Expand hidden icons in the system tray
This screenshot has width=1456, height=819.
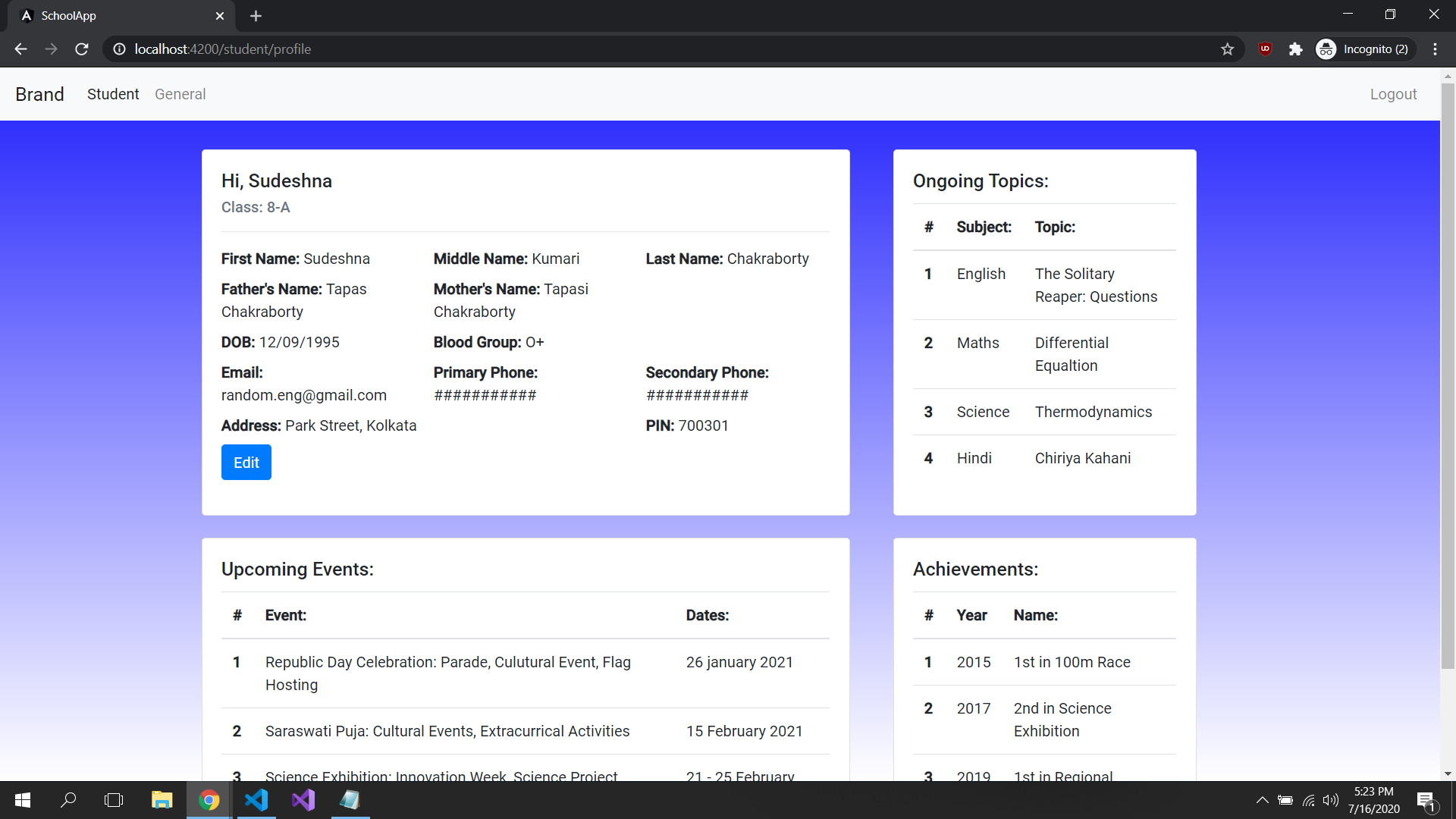coord(1263,799)
